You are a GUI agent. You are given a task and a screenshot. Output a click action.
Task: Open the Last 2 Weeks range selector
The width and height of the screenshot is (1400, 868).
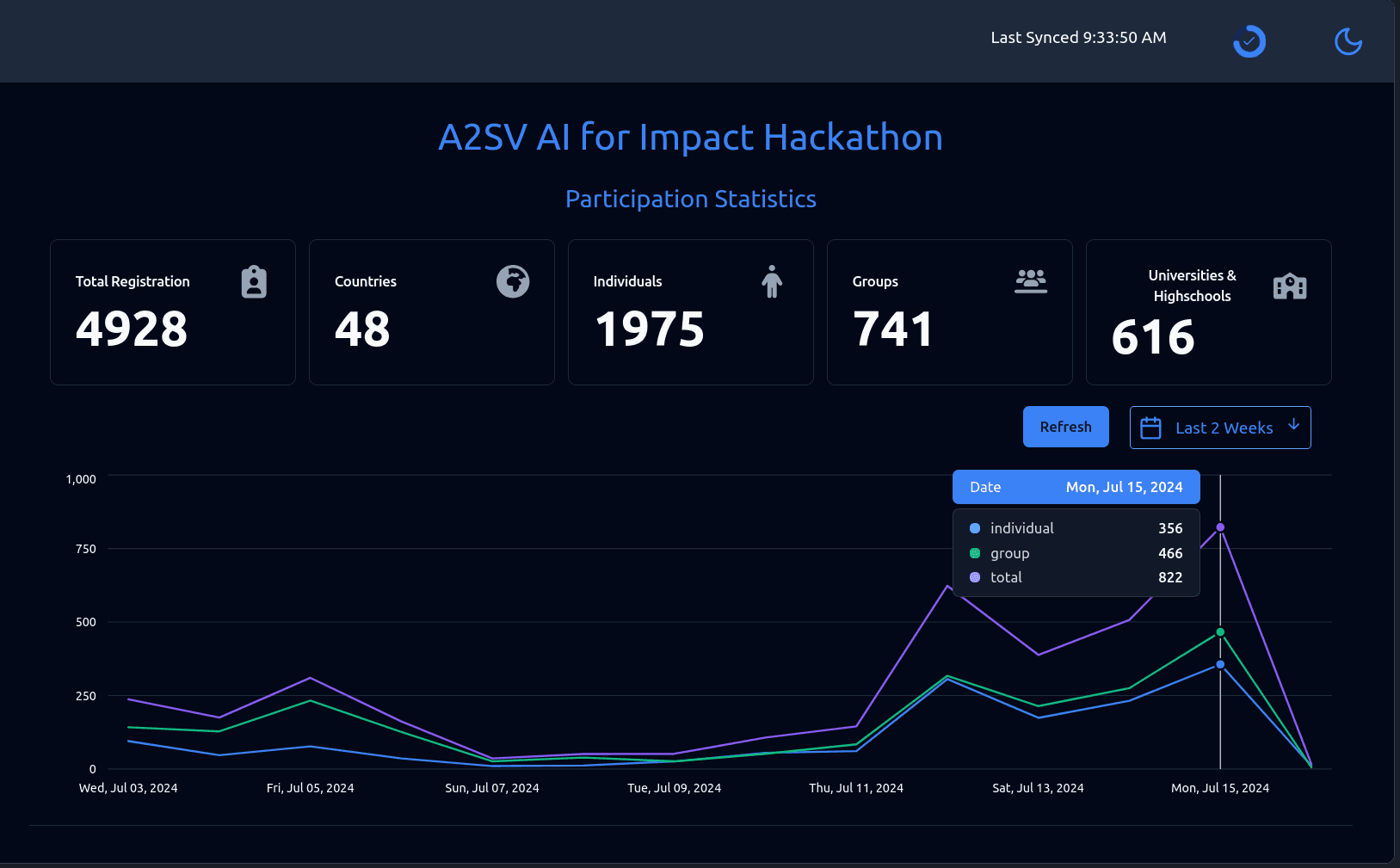tap(1220, 428)
